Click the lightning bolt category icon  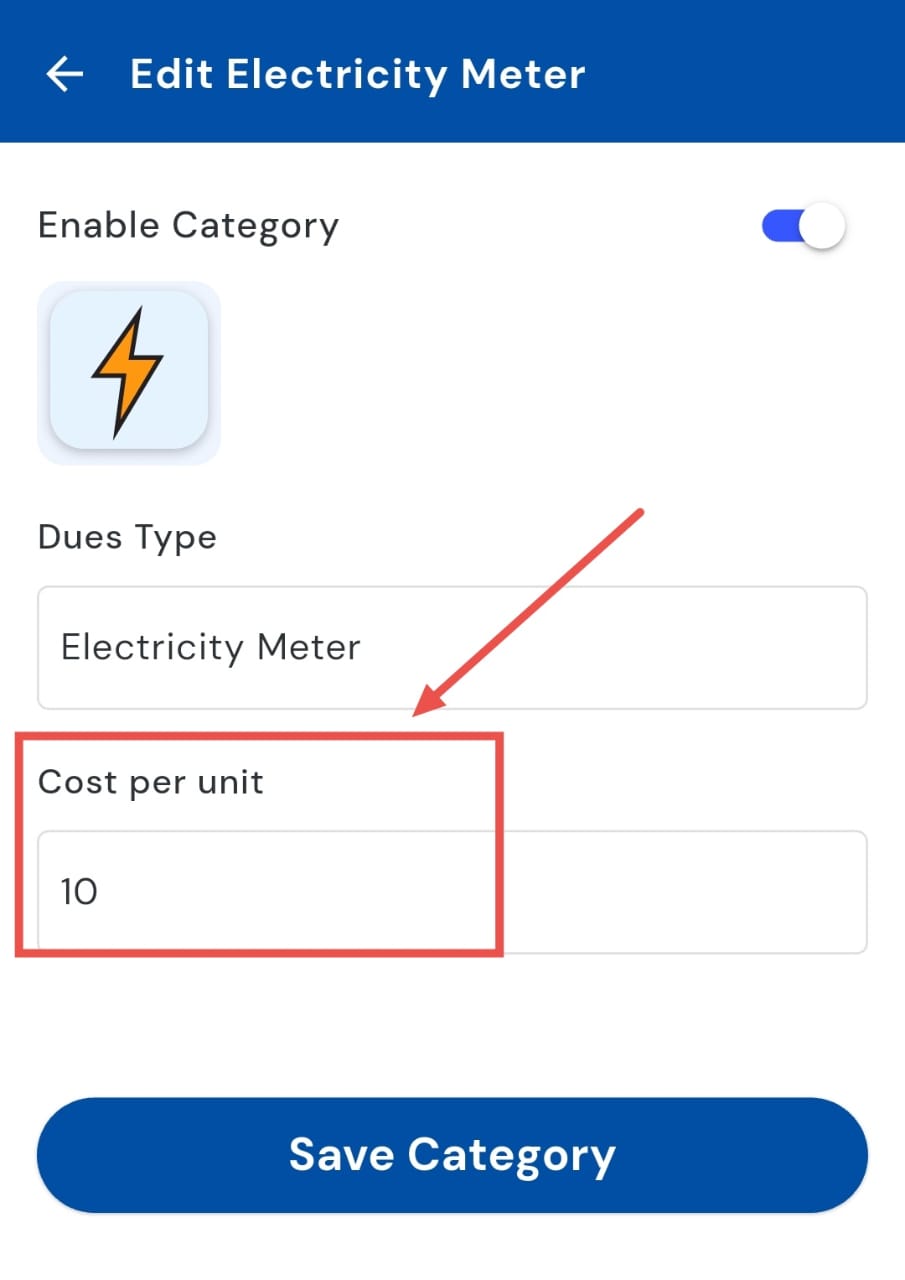point(128,373)
